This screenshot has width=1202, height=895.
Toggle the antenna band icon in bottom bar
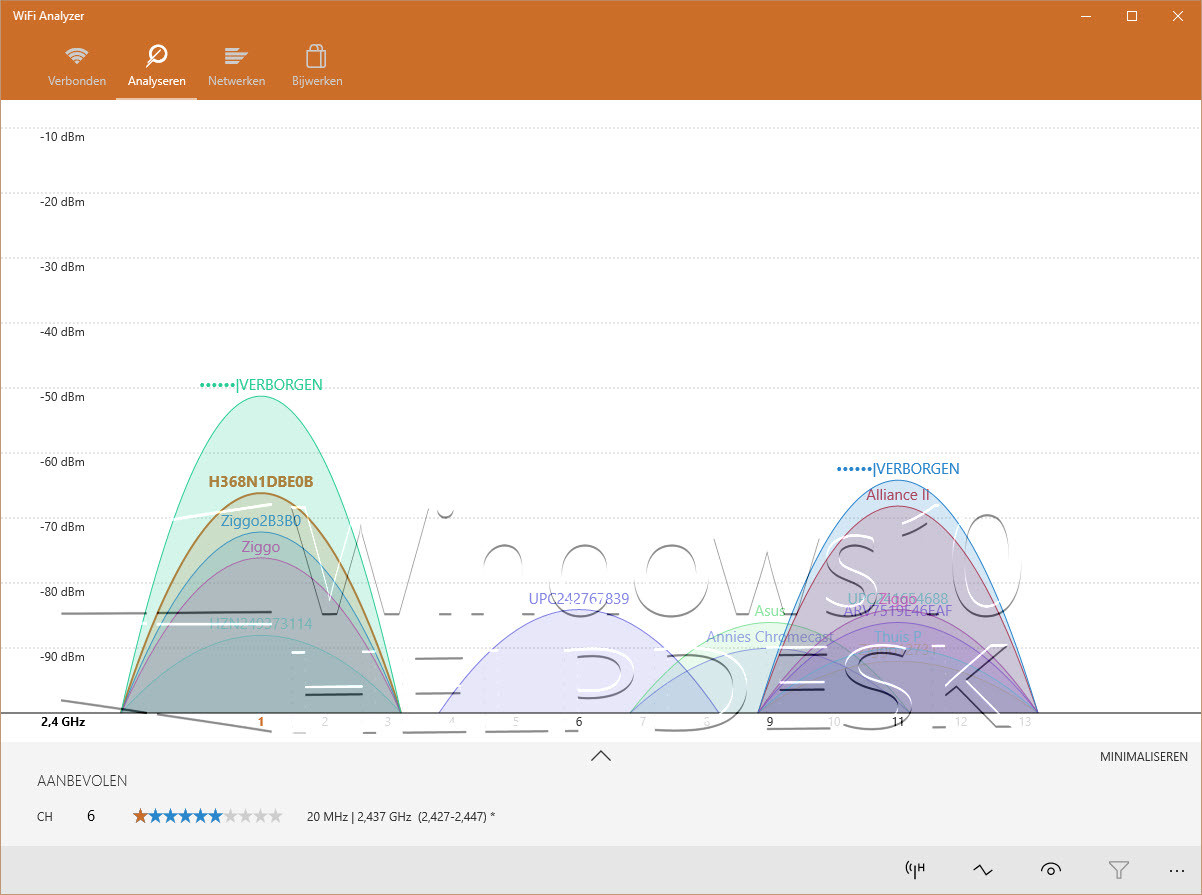click(x=914, y=869)
